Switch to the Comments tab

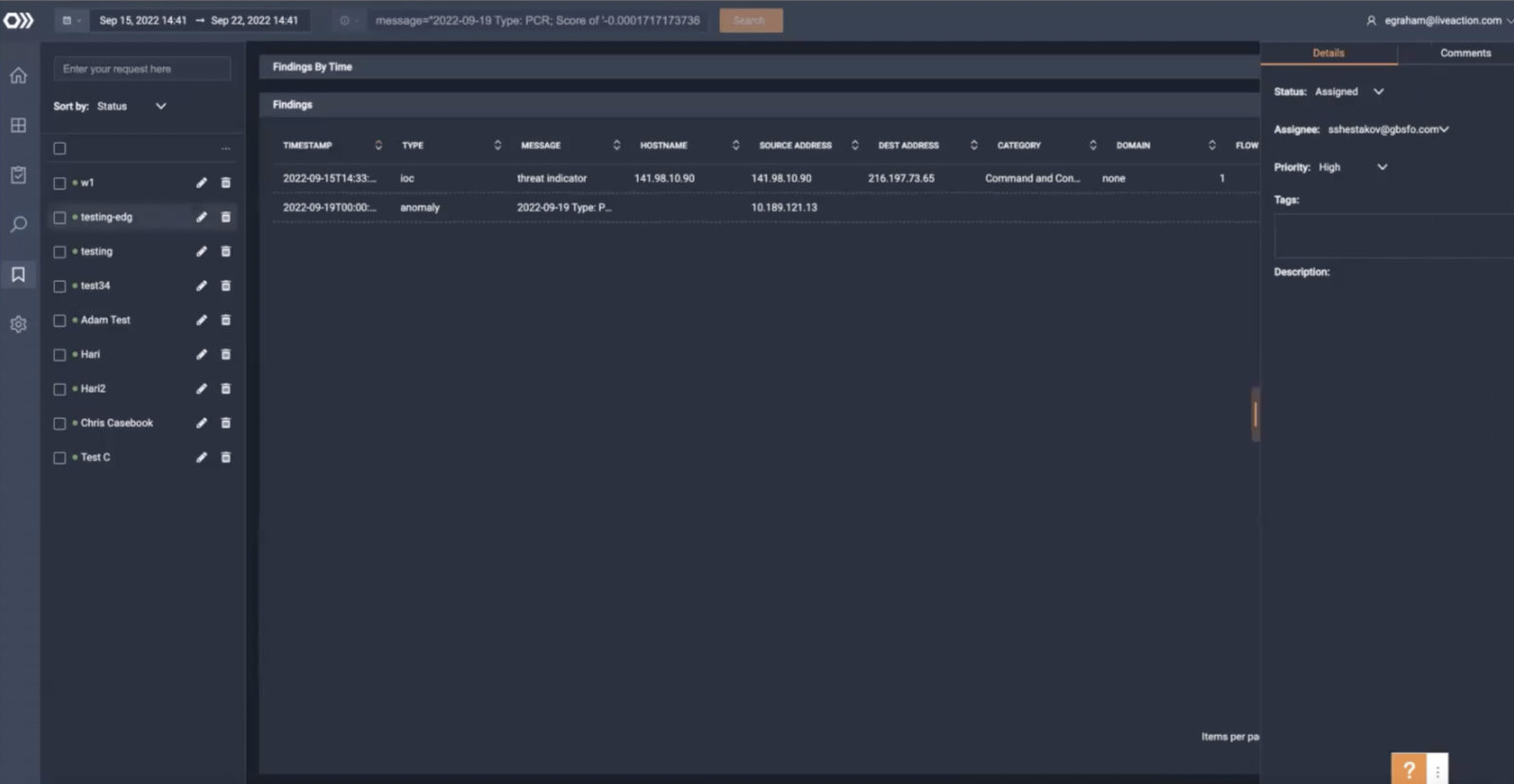[x=1465, y=53]
